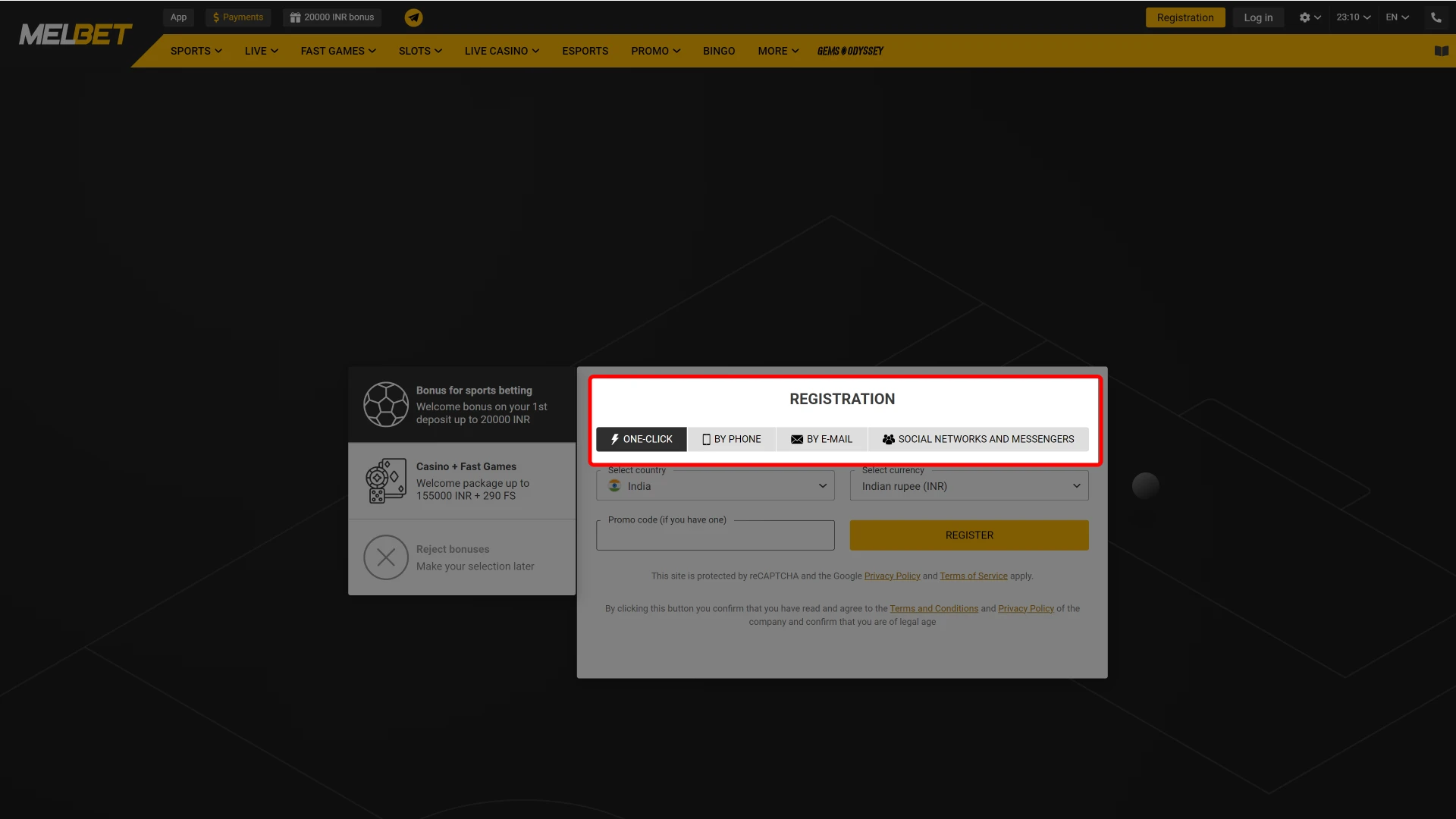Viewport: 1456px width, 819px height.
Task: Click the Casino Fast Games icon
Action: click(x=386, y=480)
